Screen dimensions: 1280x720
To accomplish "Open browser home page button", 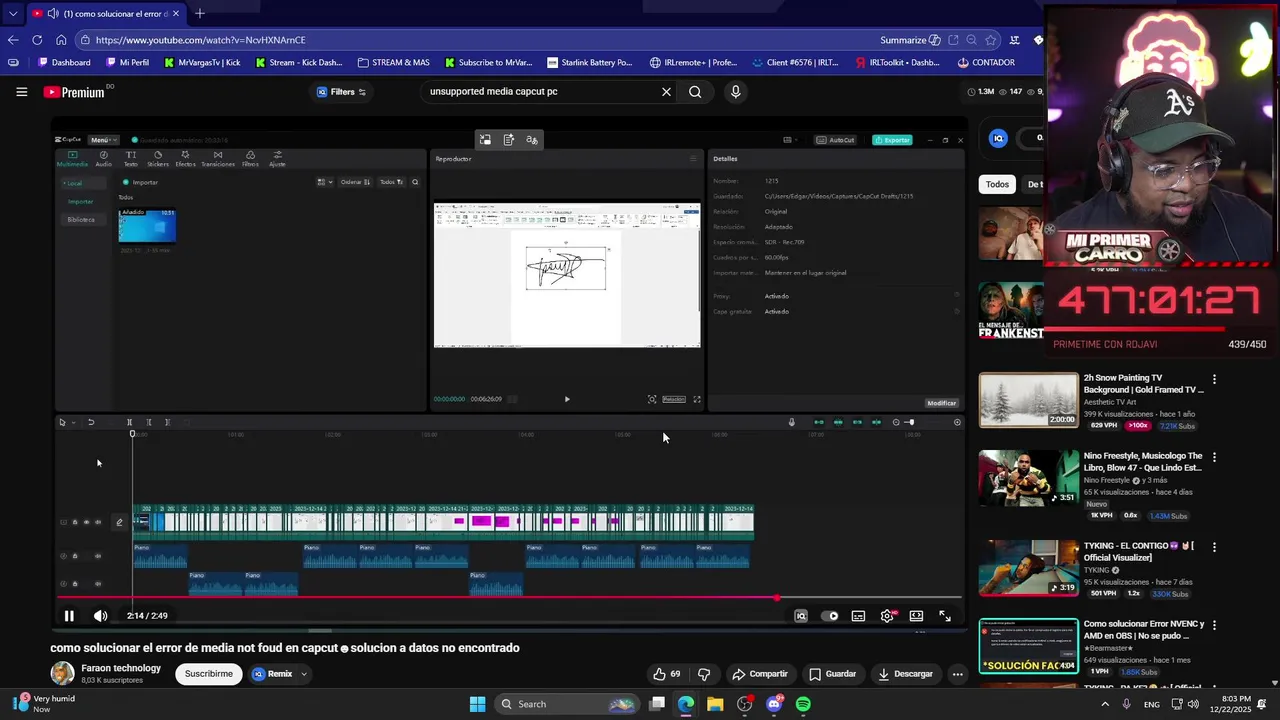I will click(61, 40).
